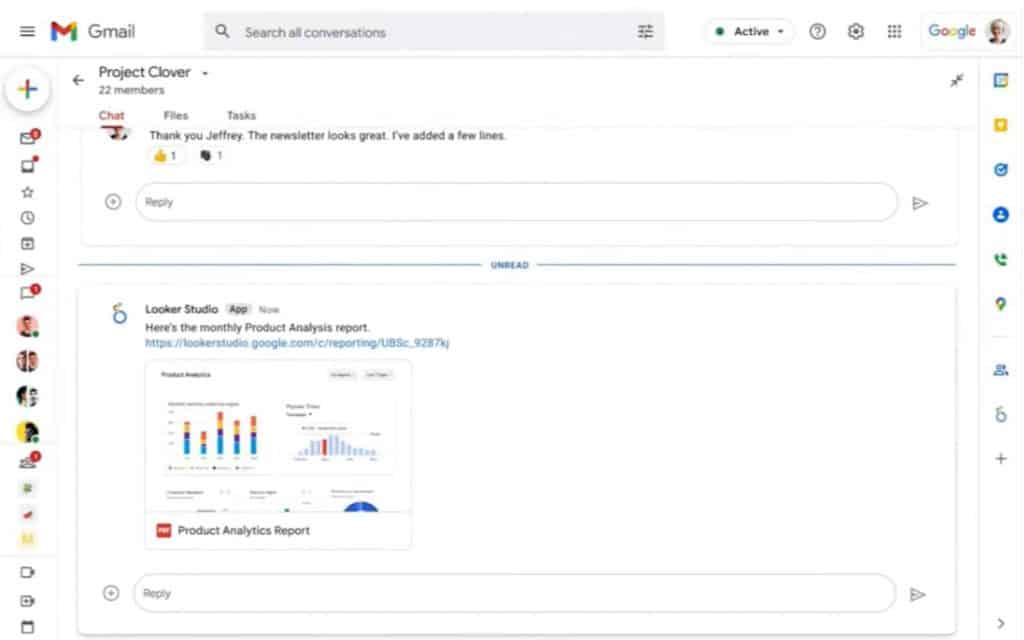1024x640 pixels.
Task: Open Settings gear icon
Action: (x=856, y=31)
